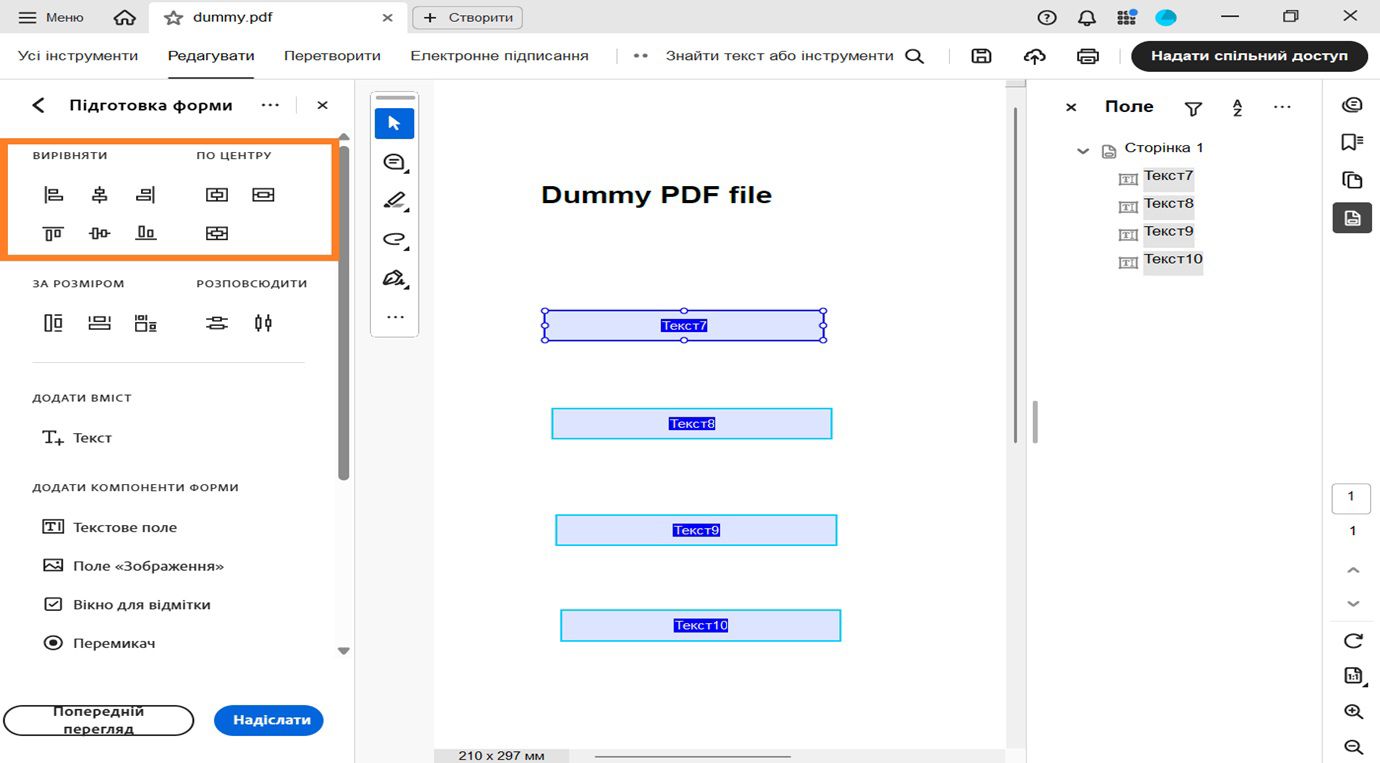
Task: Toggle the form fields panel icon
Action: point(1352,218)
